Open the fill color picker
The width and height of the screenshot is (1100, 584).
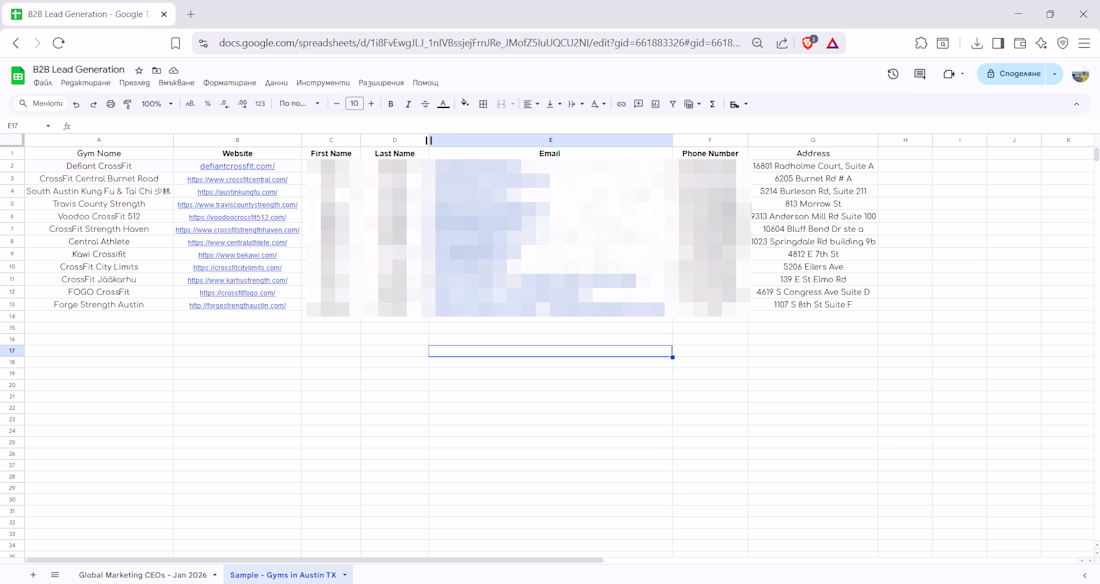tap(464, 104)
